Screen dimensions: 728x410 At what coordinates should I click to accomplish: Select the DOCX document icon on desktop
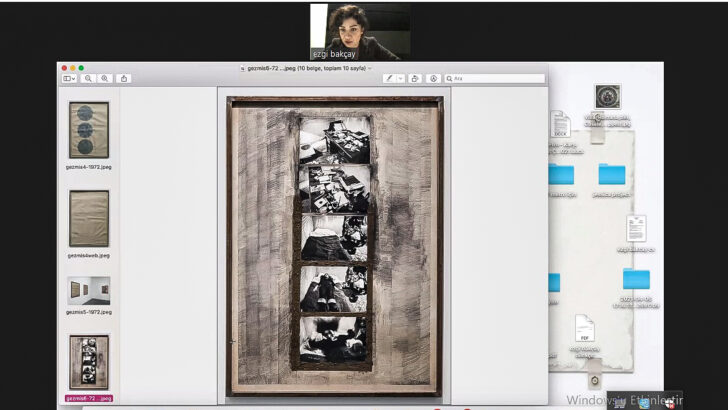560,124
